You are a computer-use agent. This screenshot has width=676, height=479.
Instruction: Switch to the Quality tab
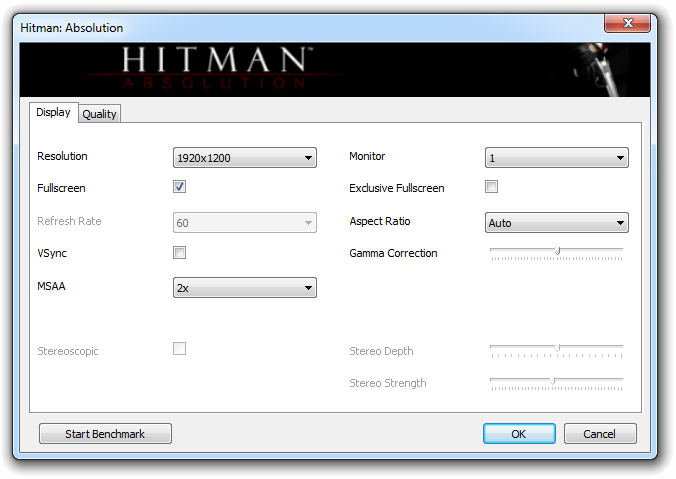coord(99,114)
